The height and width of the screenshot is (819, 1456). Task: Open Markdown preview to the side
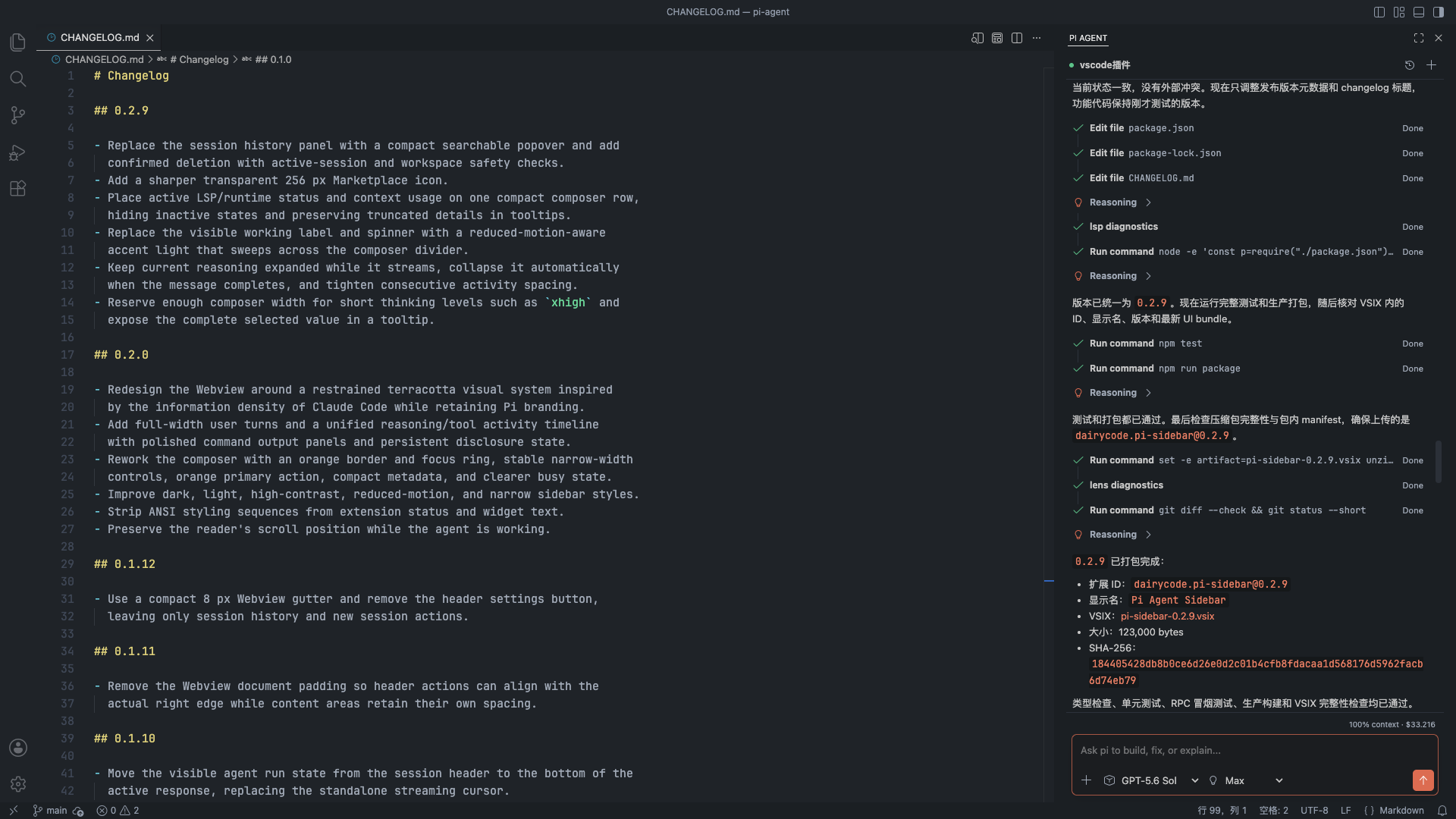tap(977, 38)
